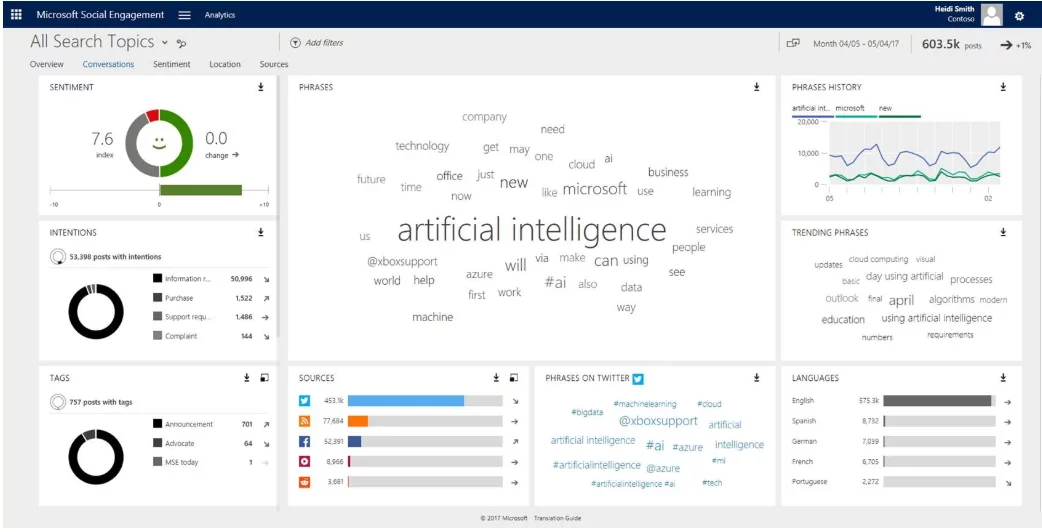Click the MSE today tag row

click(x=211, y=462)
